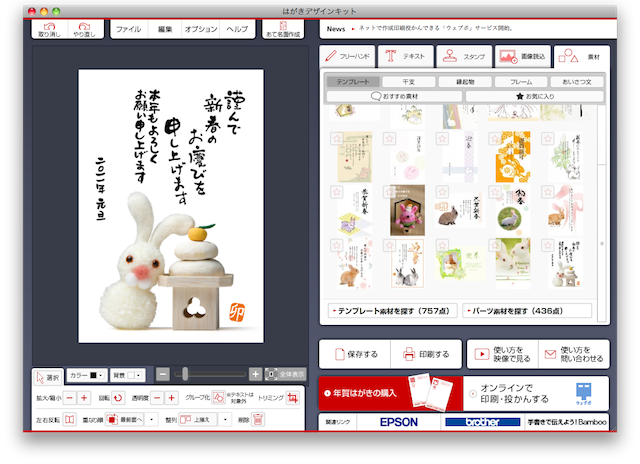640x464 pixels.
Task: Flip the image with the 左右反転 icon
Action: coord(69,419)
